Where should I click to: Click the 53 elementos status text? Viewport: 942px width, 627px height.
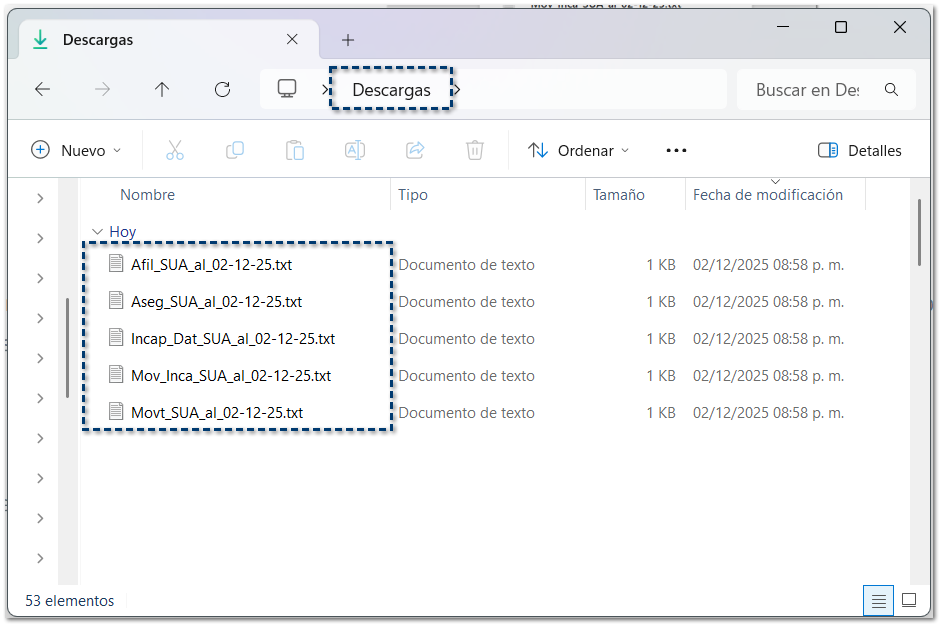[x=70, y=601]
